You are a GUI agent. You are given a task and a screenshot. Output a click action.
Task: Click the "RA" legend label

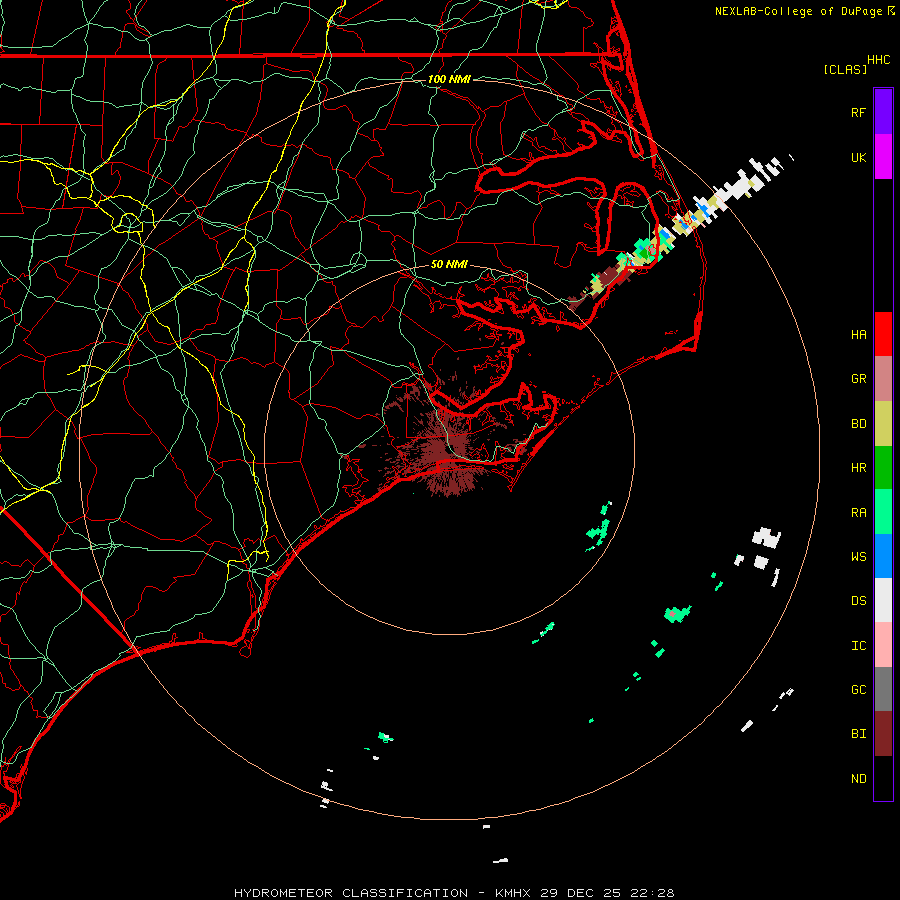pos(858,513)
